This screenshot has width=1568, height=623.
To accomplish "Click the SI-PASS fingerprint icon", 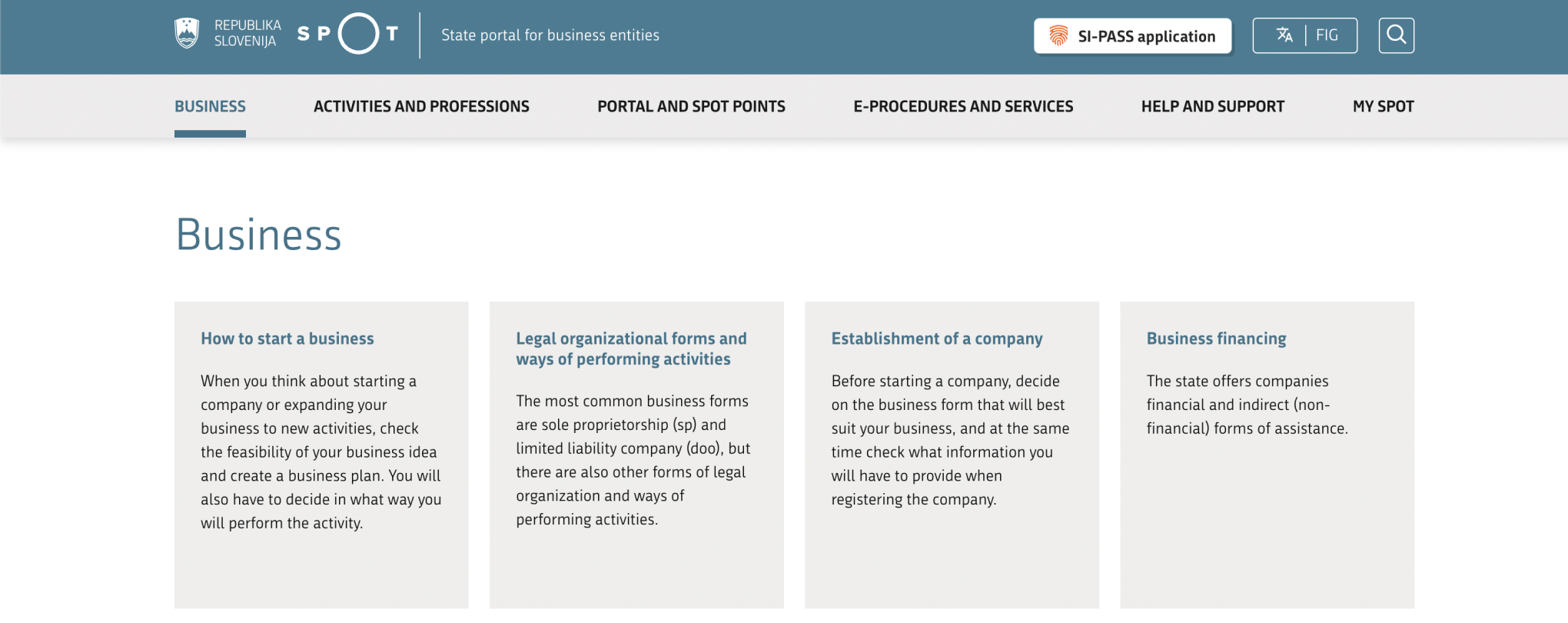I will pos(1058,36).
